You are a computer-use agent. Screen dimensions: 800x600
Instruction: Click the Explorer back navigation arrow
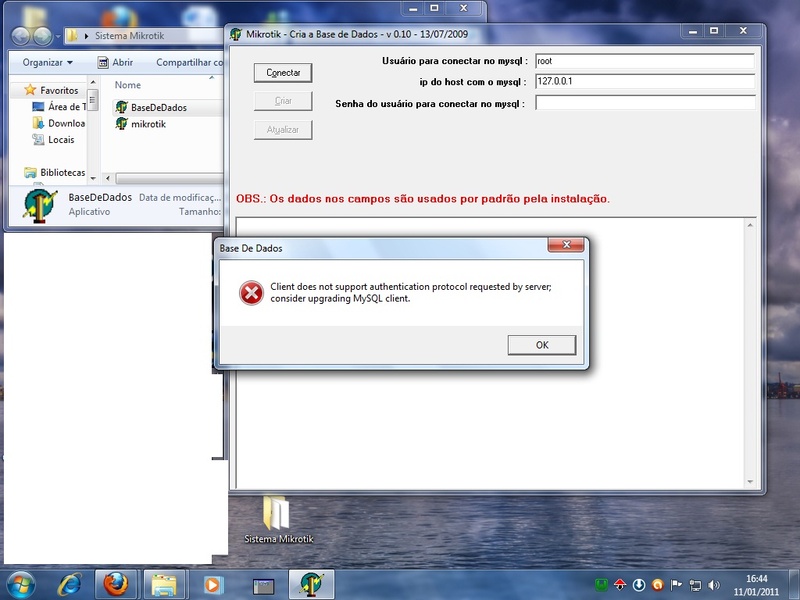click(20, 36)
